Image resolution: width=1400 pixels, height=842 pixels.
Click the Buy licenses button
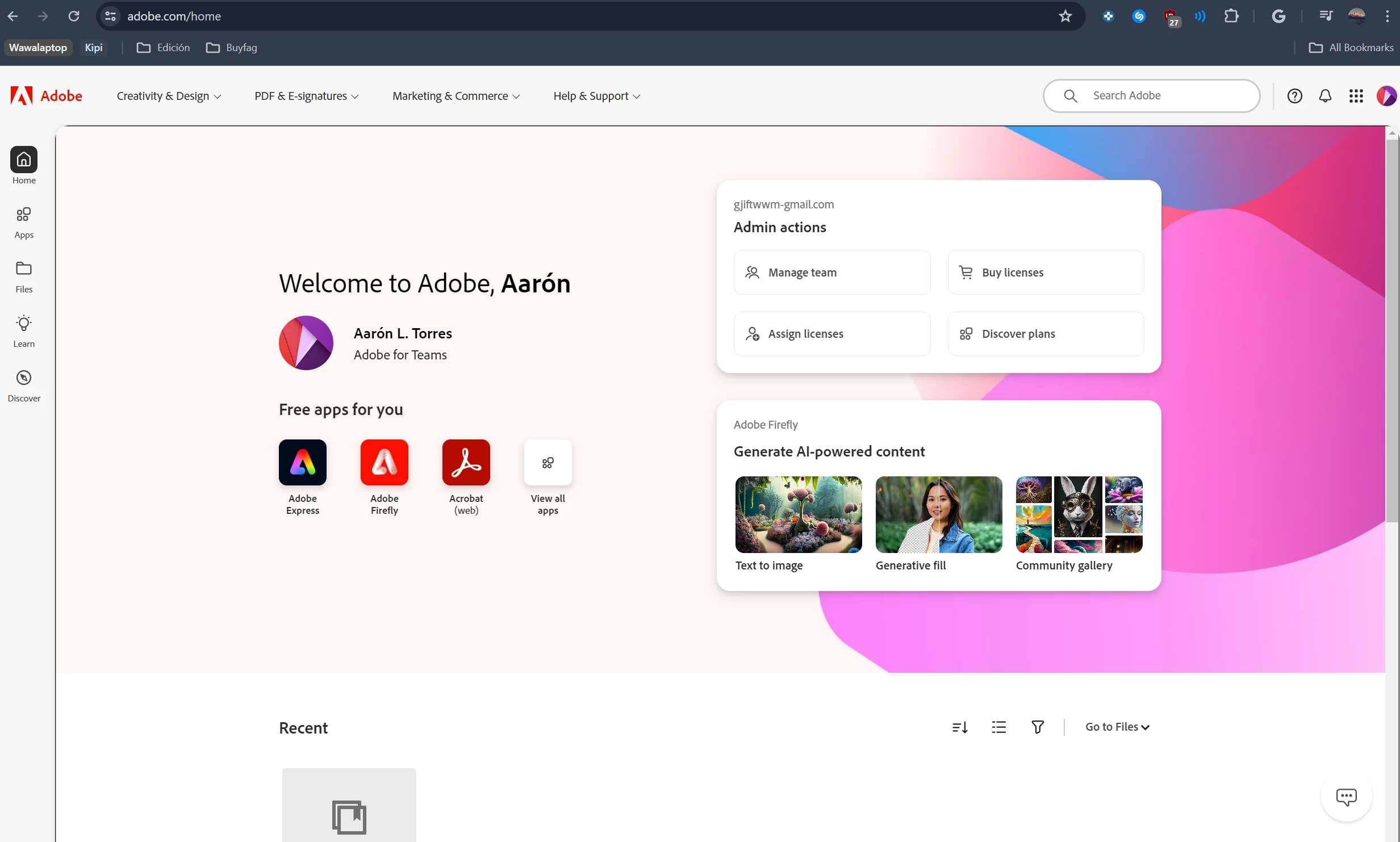coord(1045,273)
